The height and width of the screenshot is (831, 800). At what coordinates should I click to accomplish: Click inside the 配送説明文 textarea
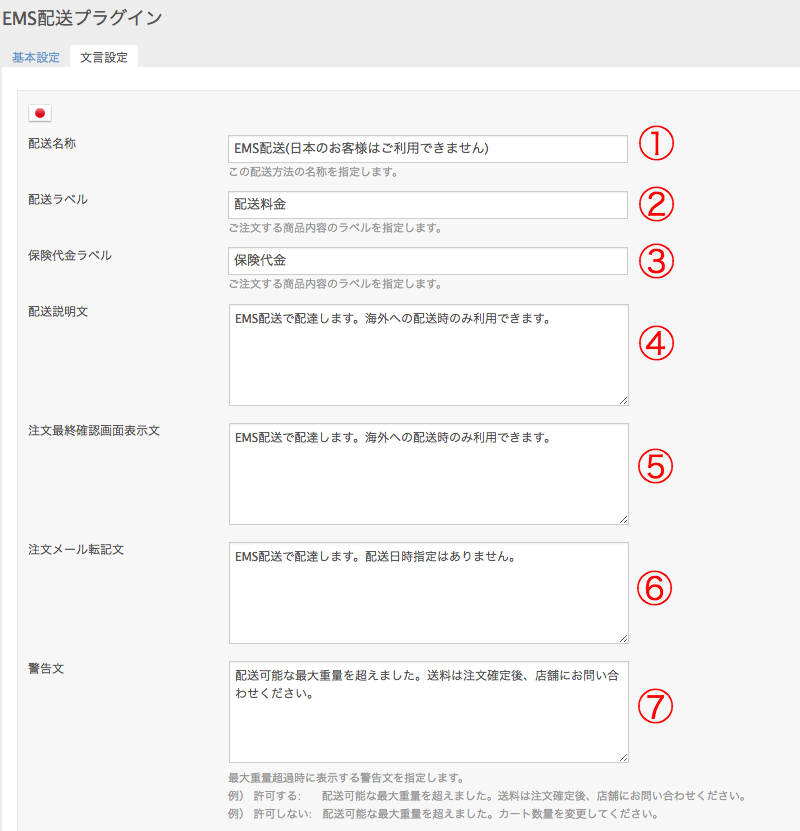click(x=428, y=355)
